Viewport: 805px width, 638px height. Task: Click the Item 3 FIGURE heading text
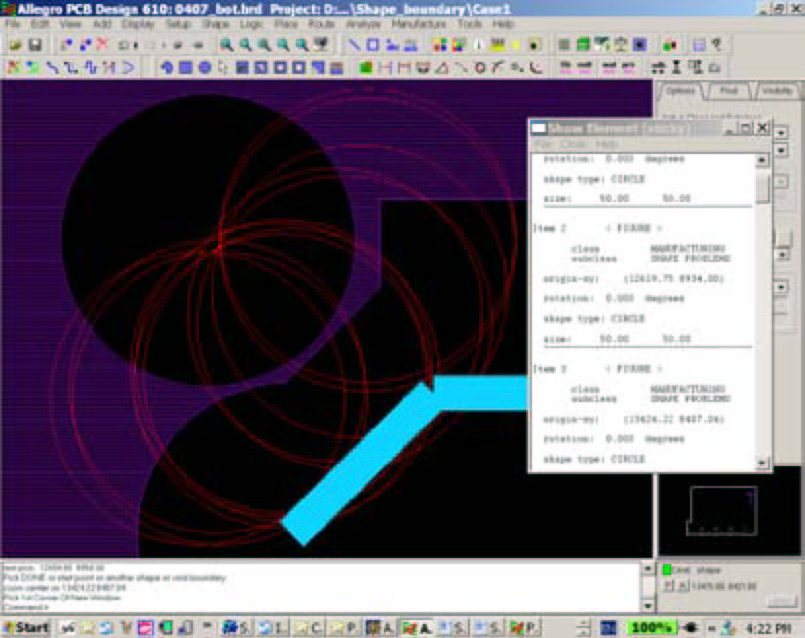pos(599,369)
